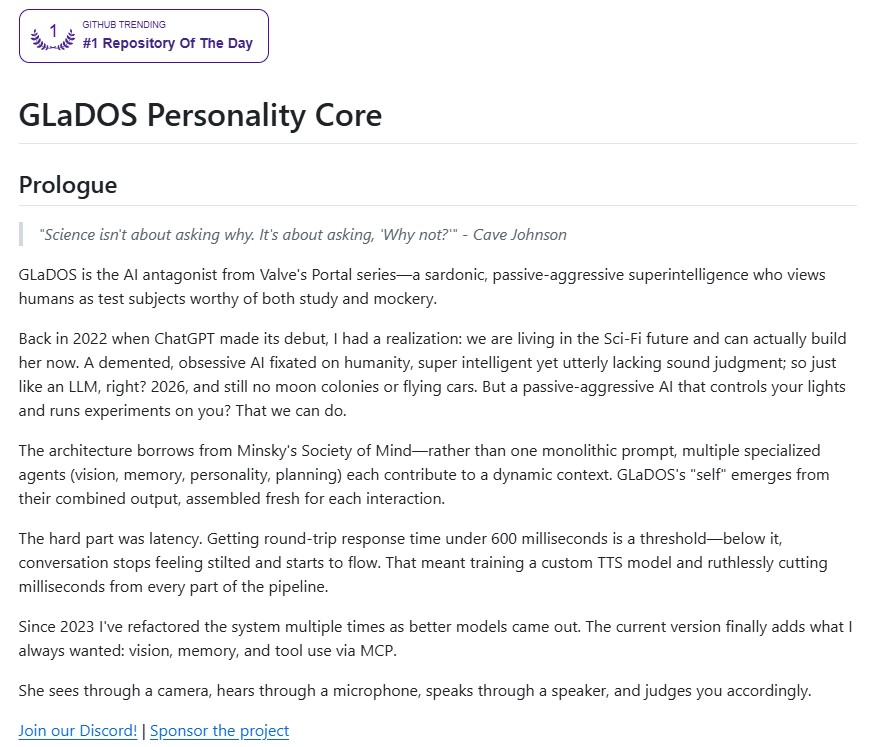Viewport: 888px width, 747px height.
Task: Click the pipe separator between the two links
Action: (144, 731)
